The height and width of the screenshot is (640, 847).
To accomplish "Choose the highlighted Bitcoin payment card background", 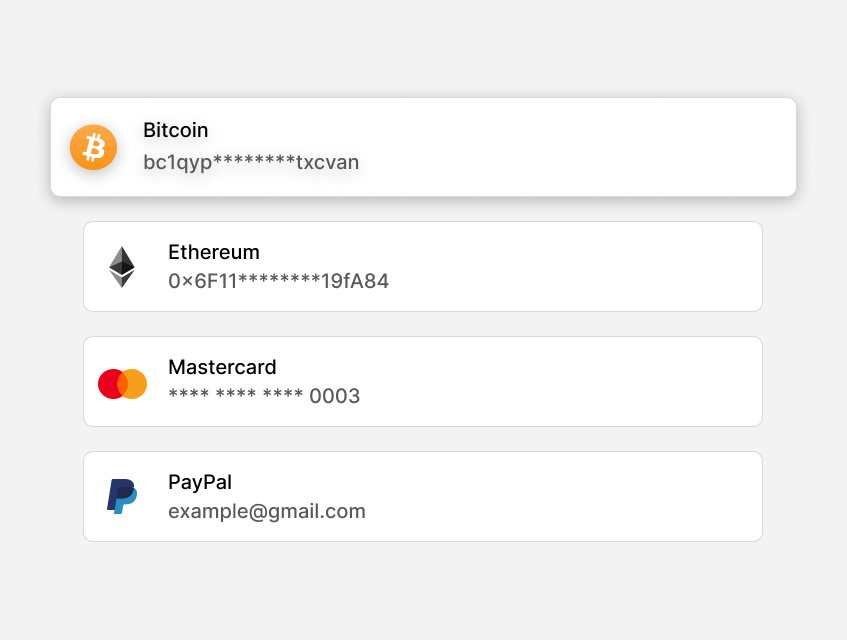I will (x=424, y=147).
